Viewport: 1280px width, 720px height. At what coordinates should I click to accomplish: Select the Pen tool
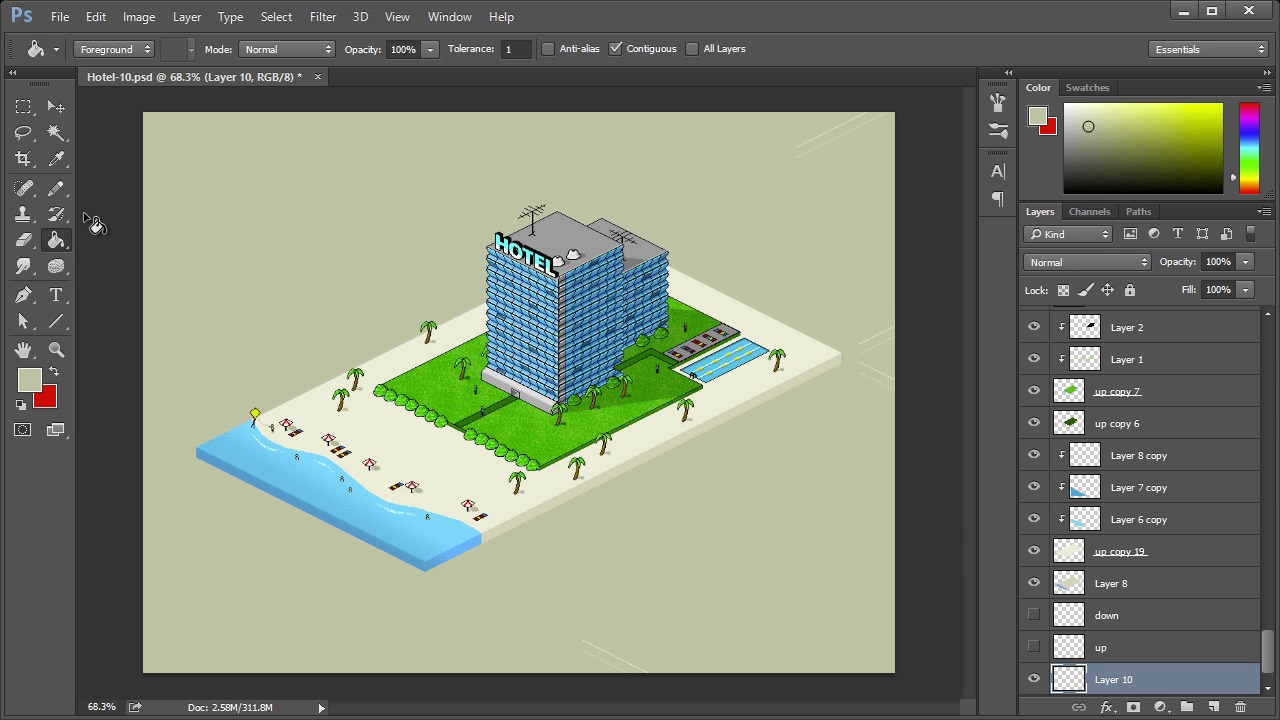23,295
